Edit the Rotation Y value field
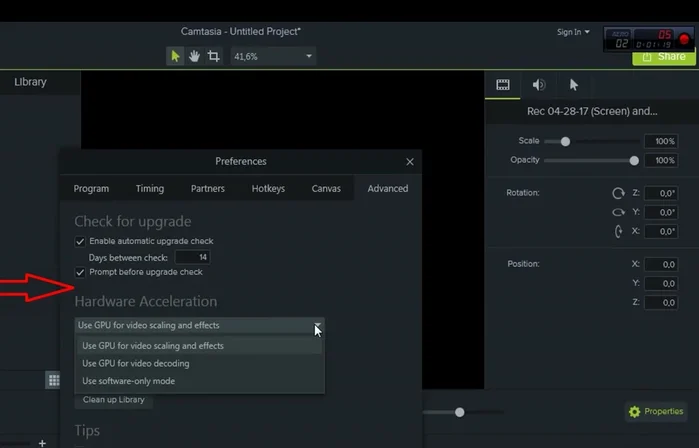This screenshot has height=448, width=699. (661, 212)
